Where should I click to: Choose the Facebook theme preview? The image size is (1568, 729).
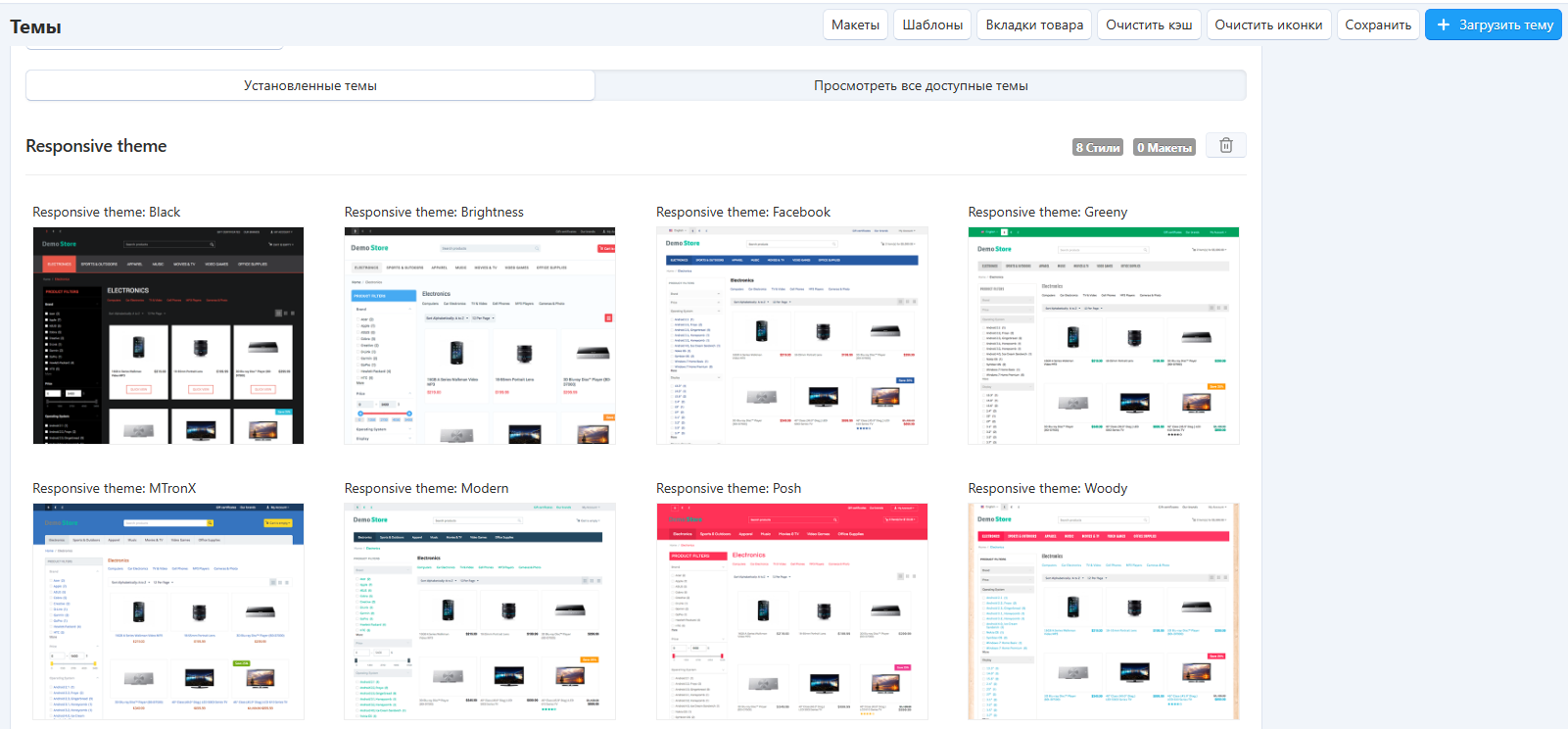tap(791, 336)
